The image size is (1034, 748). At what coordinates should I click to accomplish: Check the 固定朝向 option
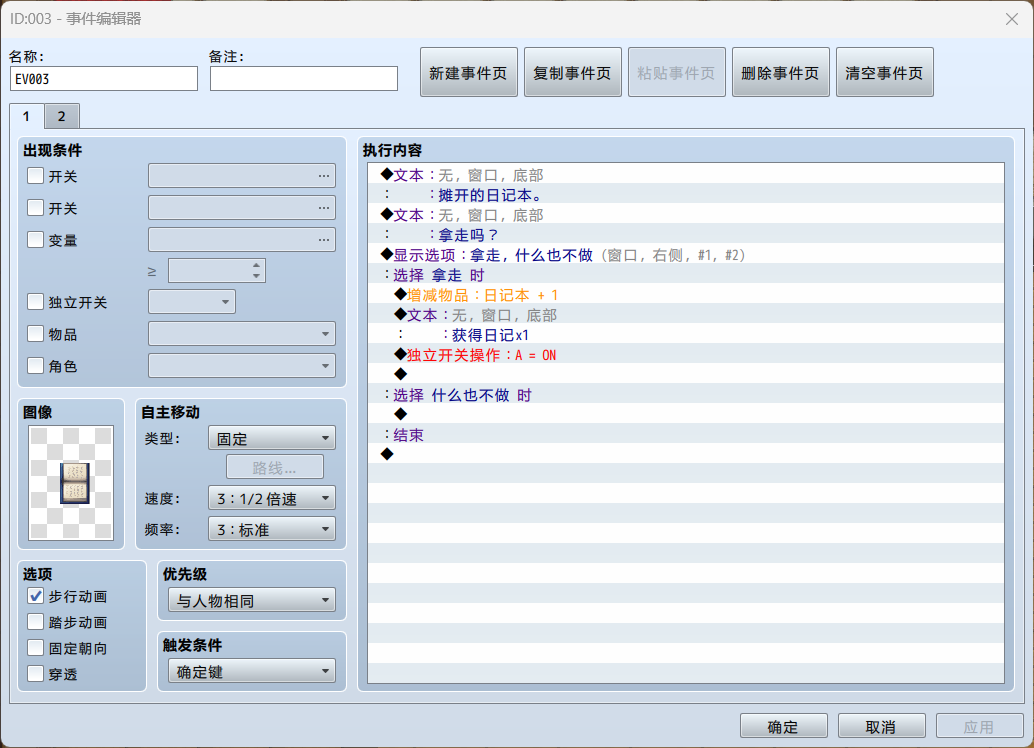[x=36, y=648]
